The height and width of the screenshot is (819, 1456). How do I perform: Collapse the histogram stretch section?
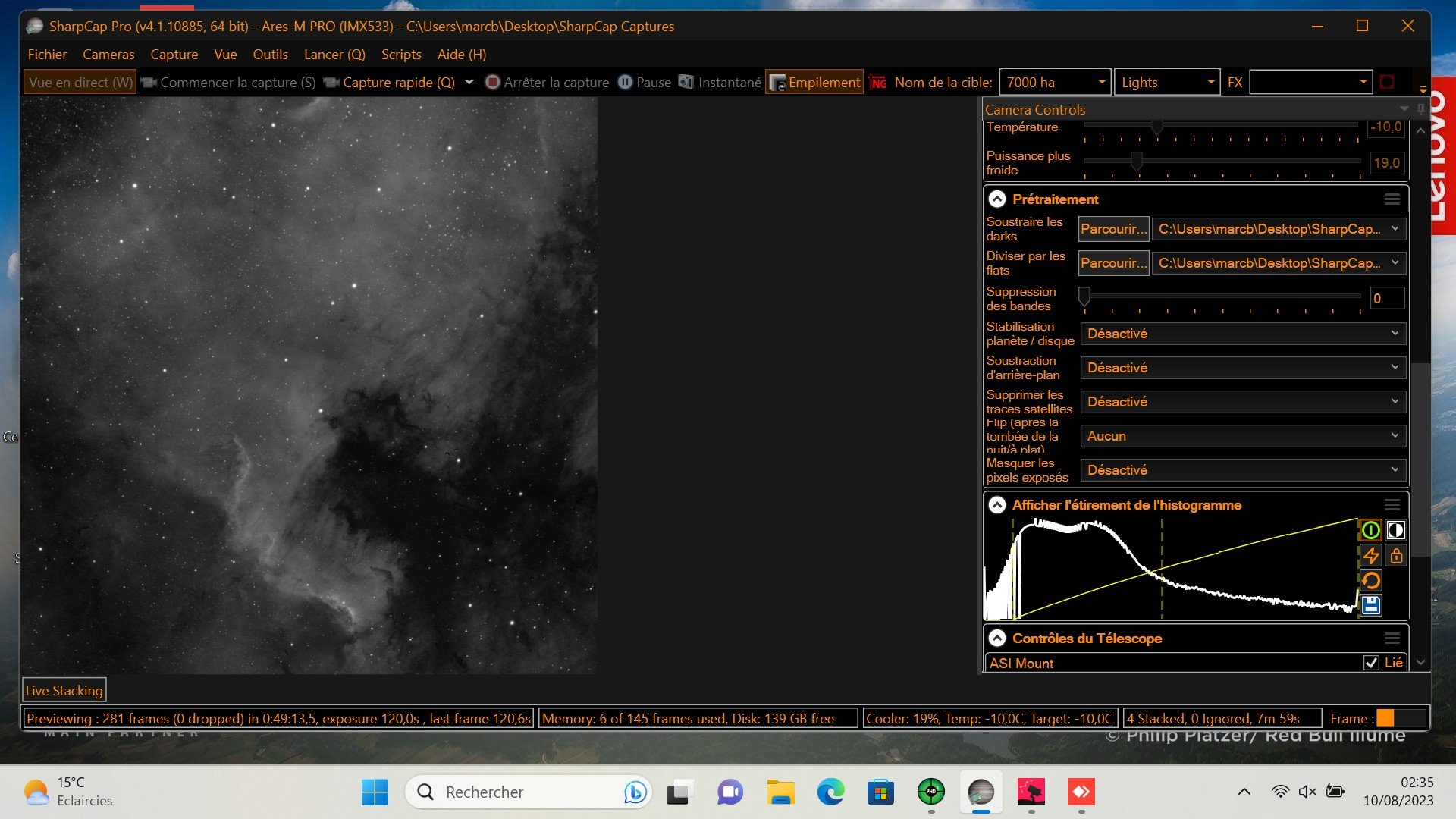pos(997,505)
